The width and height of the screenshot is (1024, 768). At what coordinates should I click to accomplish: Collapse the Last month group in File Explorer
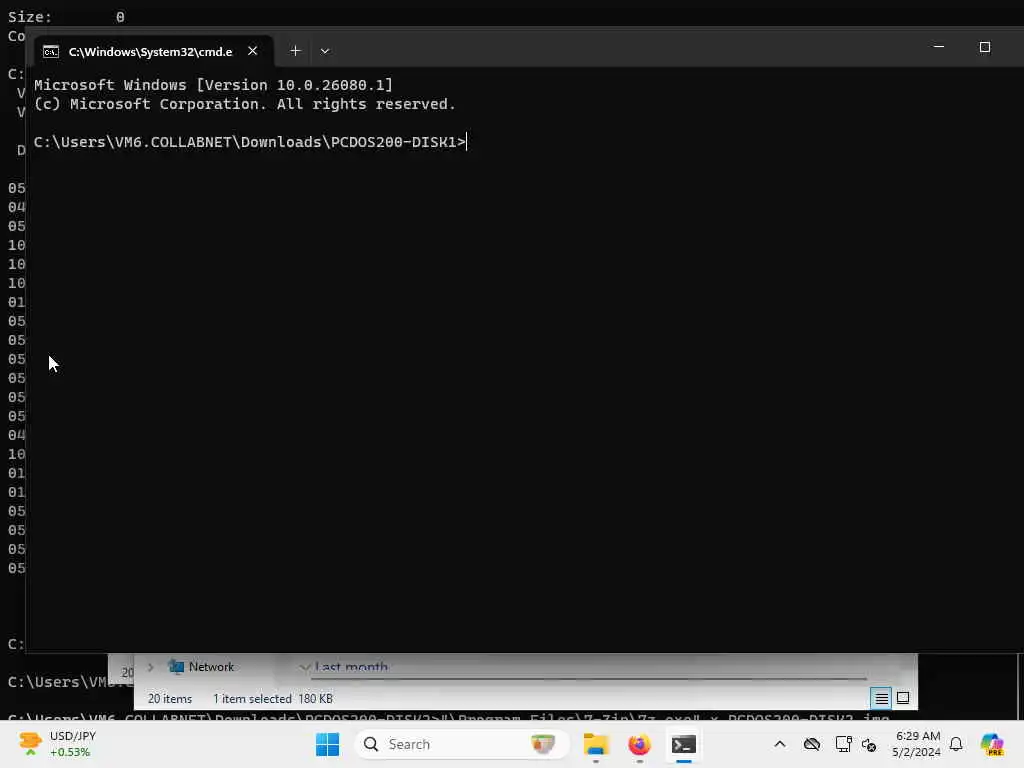click(304, 667)
